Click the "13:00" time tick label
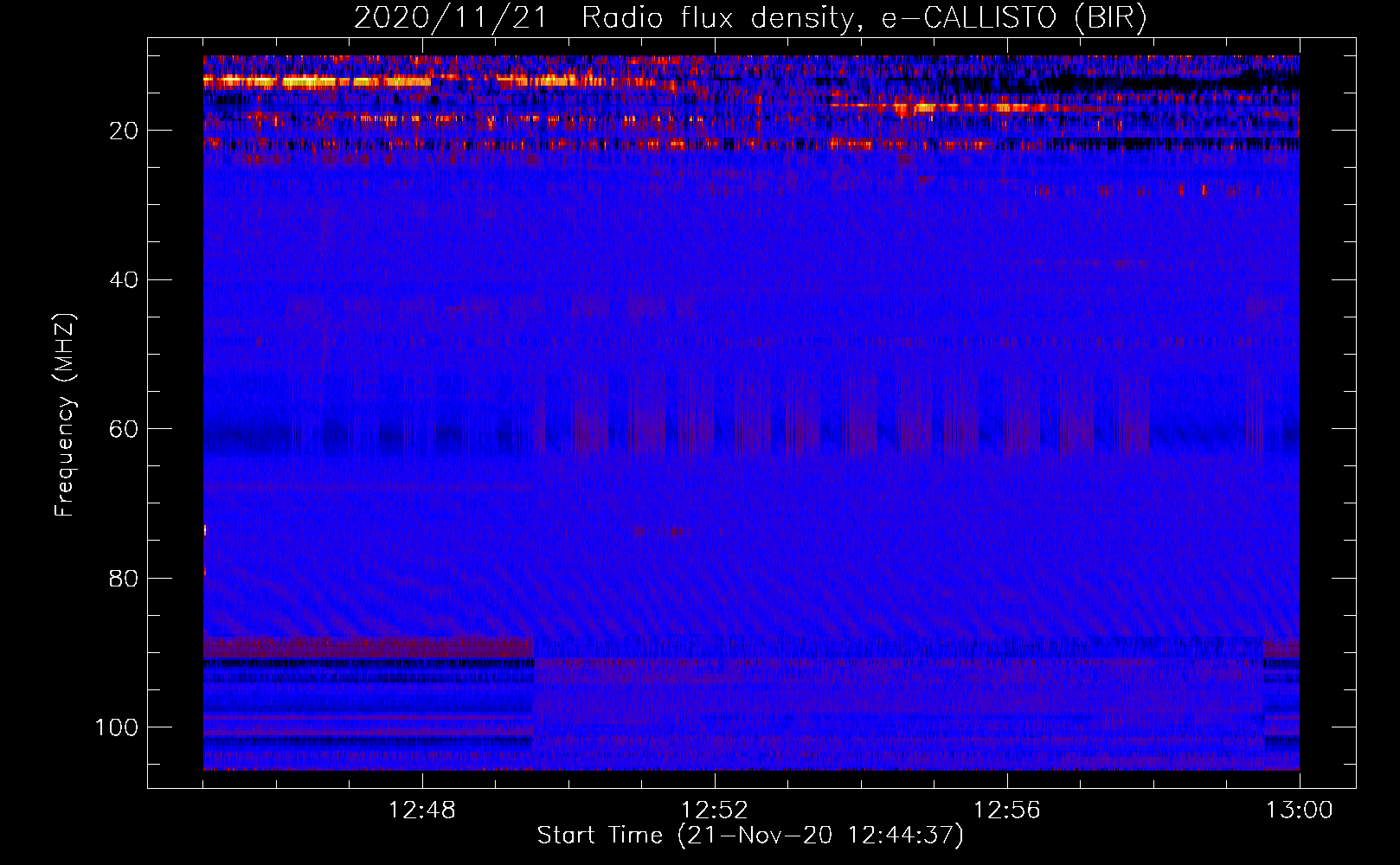 [x=1300, y=811]
